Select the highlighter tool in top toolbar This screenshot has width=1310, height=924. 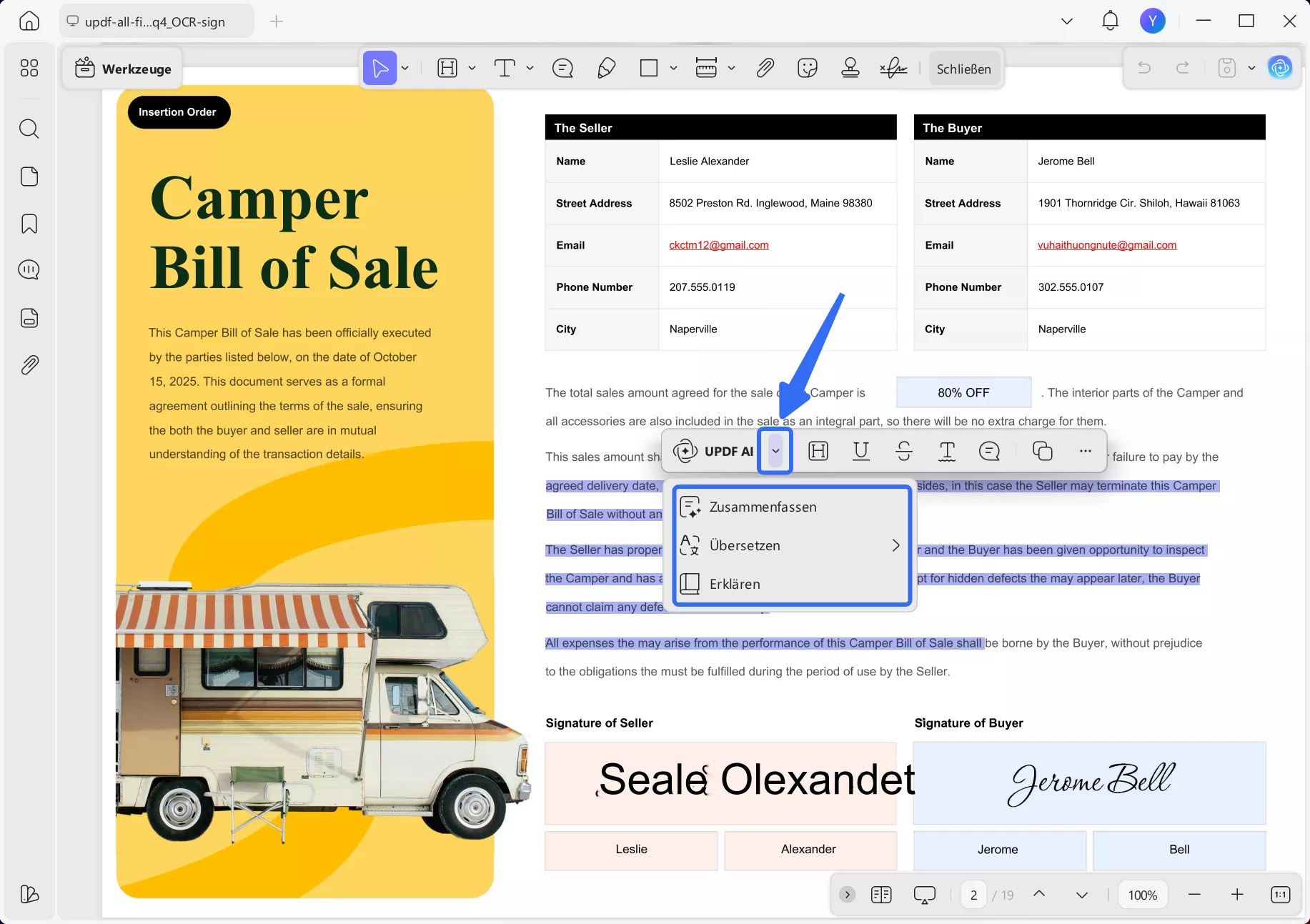pos(447,69)
